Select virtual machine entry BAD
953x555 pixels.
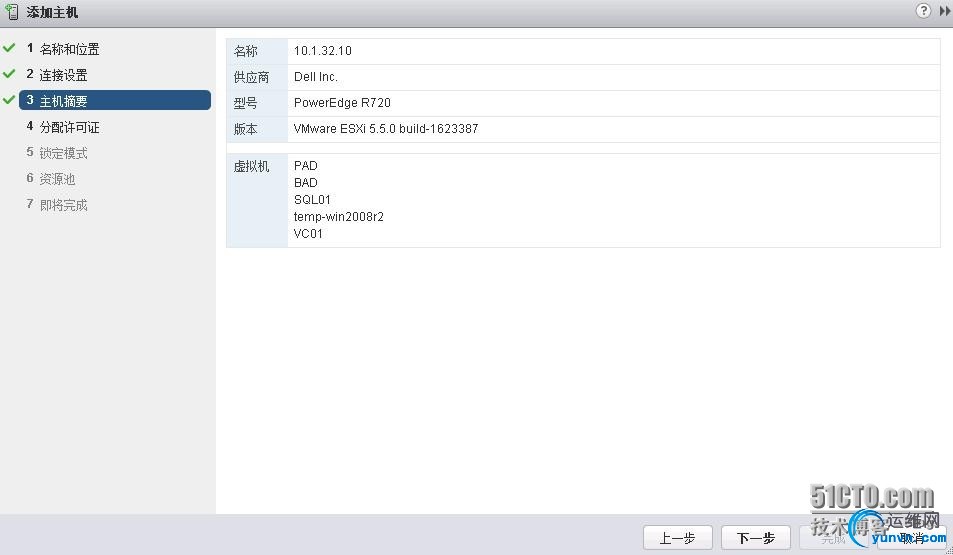306,183
